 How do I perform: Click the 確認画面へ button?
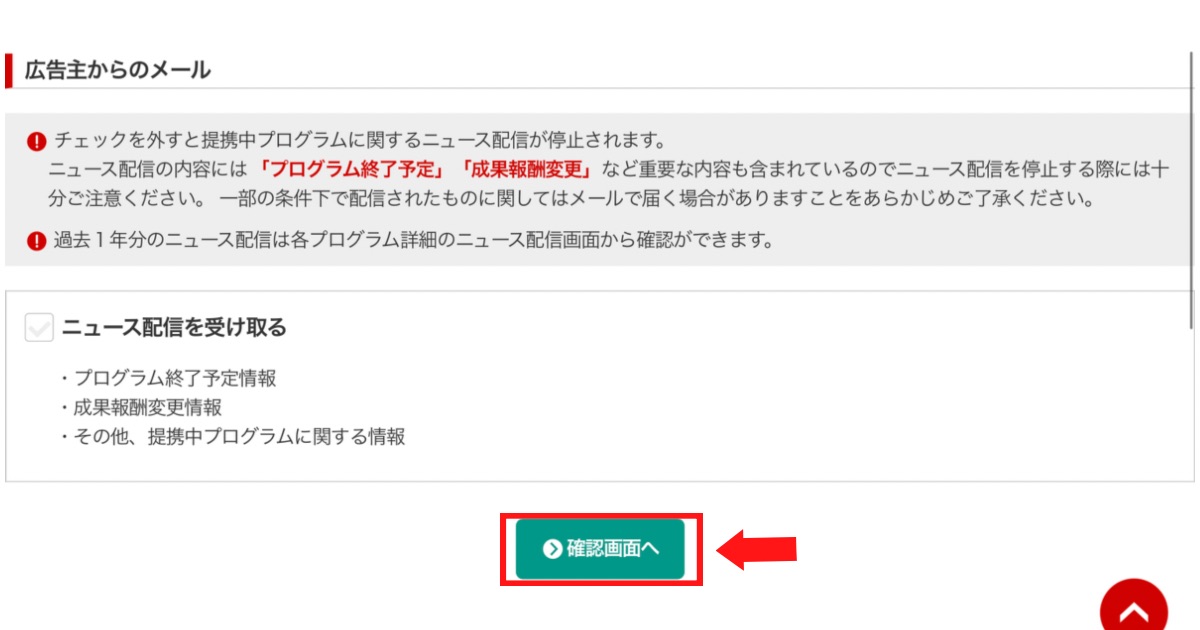point(600,549)
